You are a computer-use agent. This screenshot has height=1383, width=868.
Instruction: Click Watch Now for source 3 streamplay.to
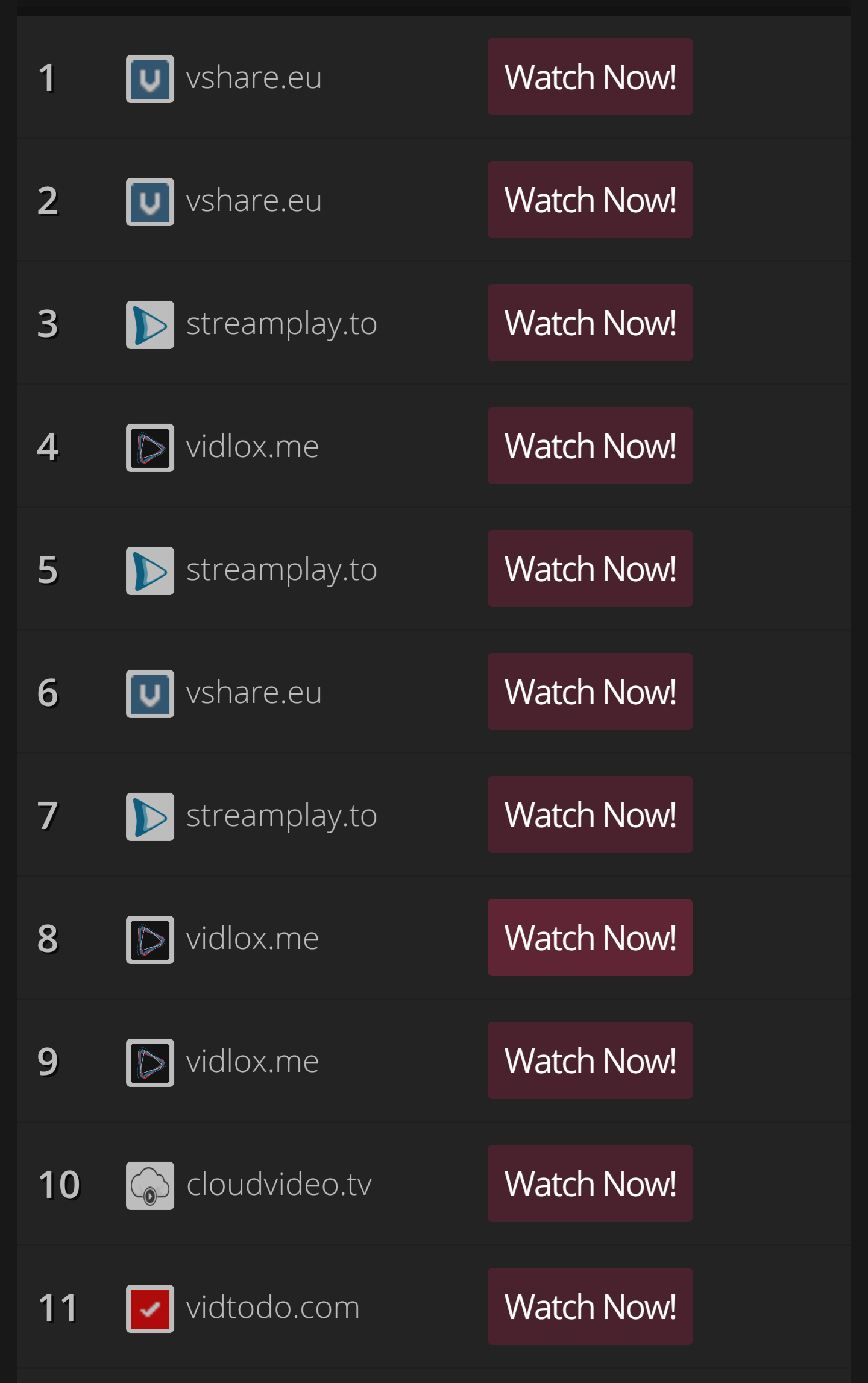point(590,323)
